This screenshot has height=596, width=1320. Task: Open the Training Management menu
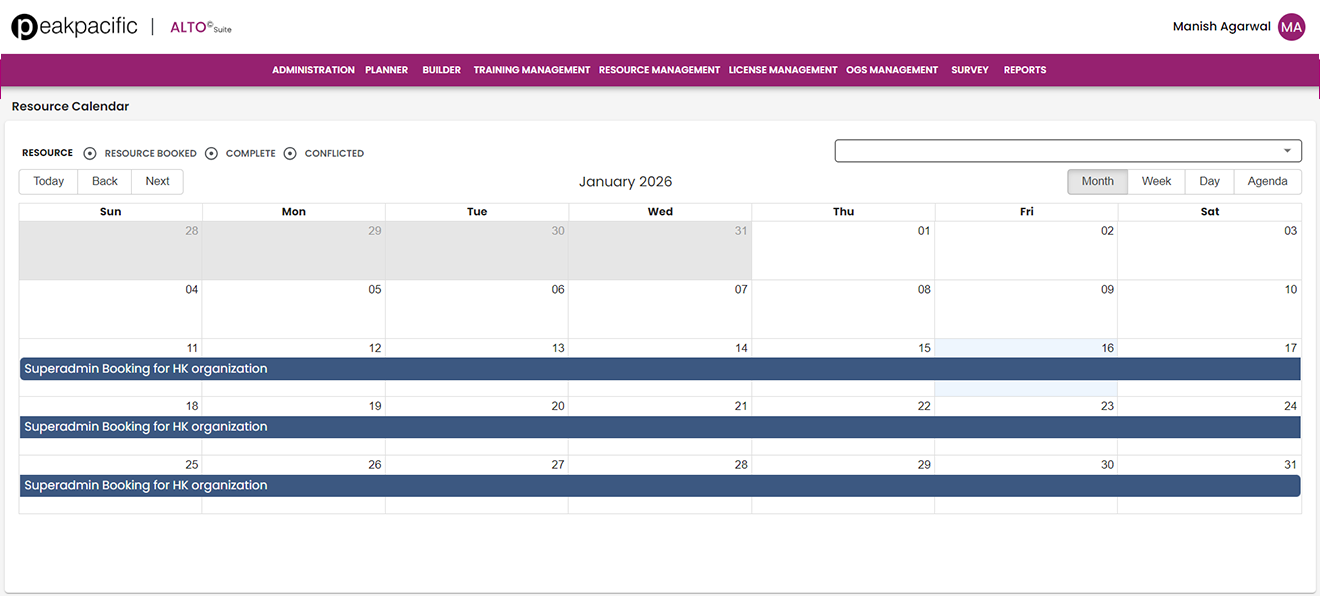(x=531, y=70)
